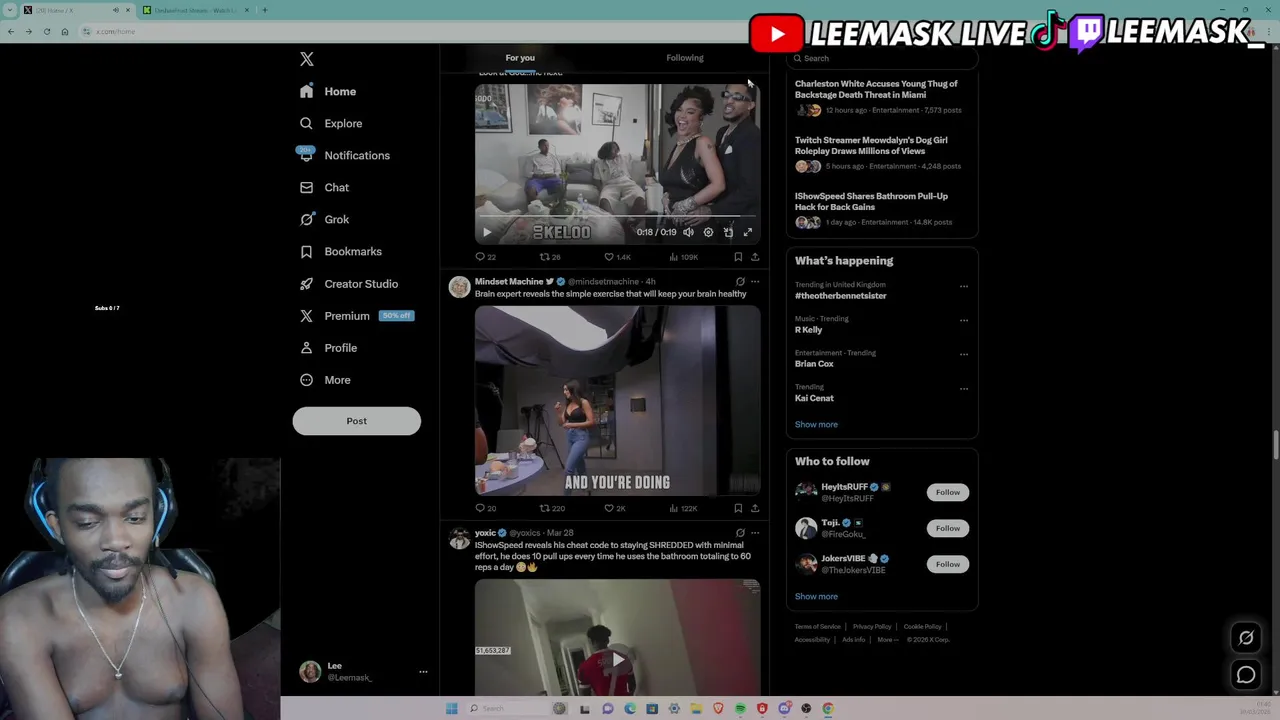Show more in What's happening
Image resolution: width=1280 pixels, height=720 pixels.
(816, 424)
